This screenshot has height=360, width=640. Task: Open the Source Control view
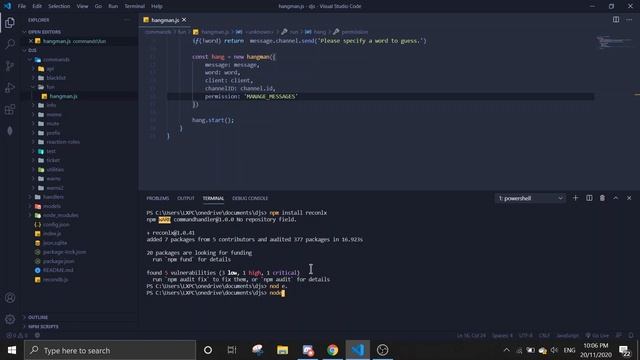tap(10, 66)
